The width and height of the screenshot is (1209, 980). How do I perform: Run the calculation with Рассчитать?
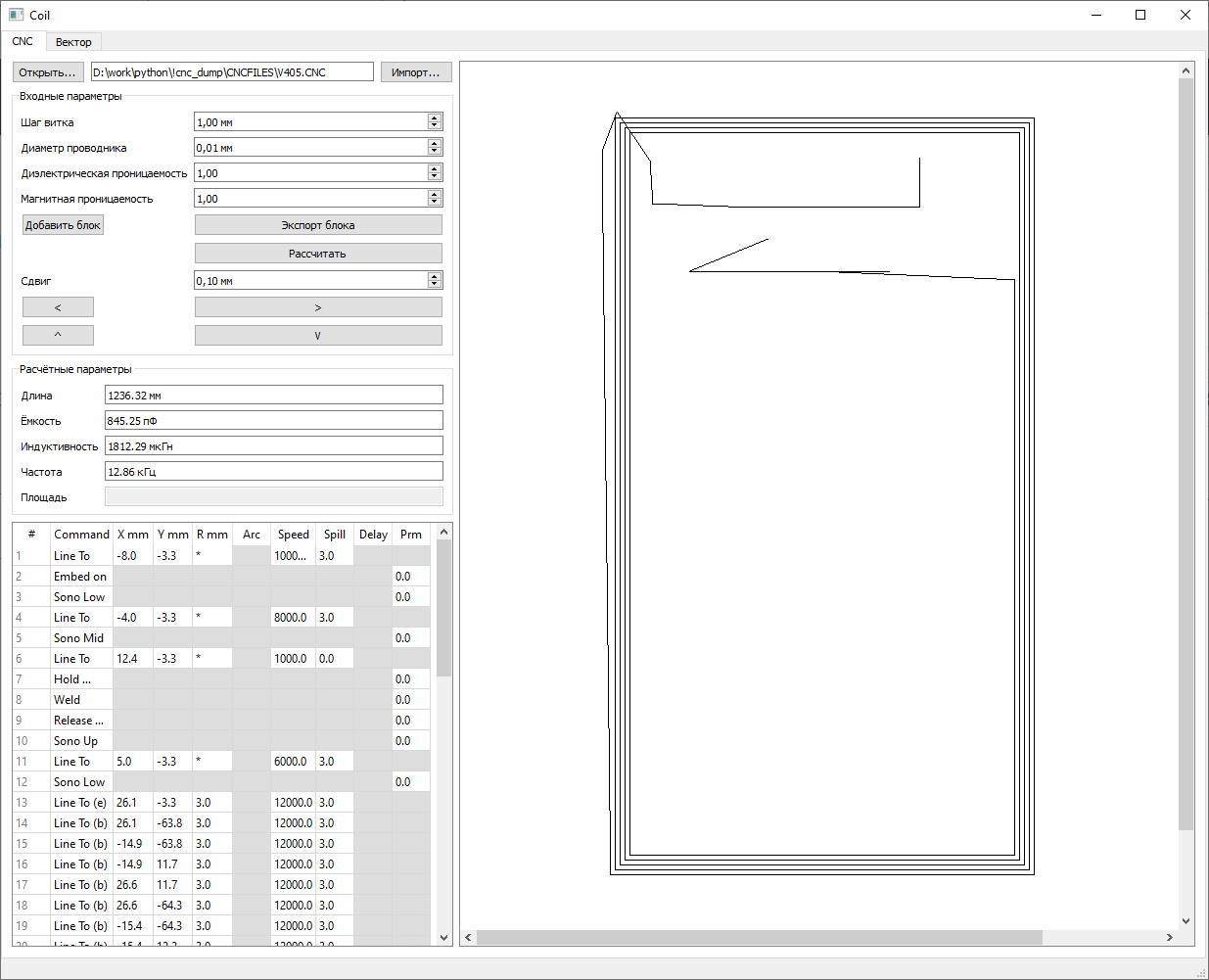(317, 253)
